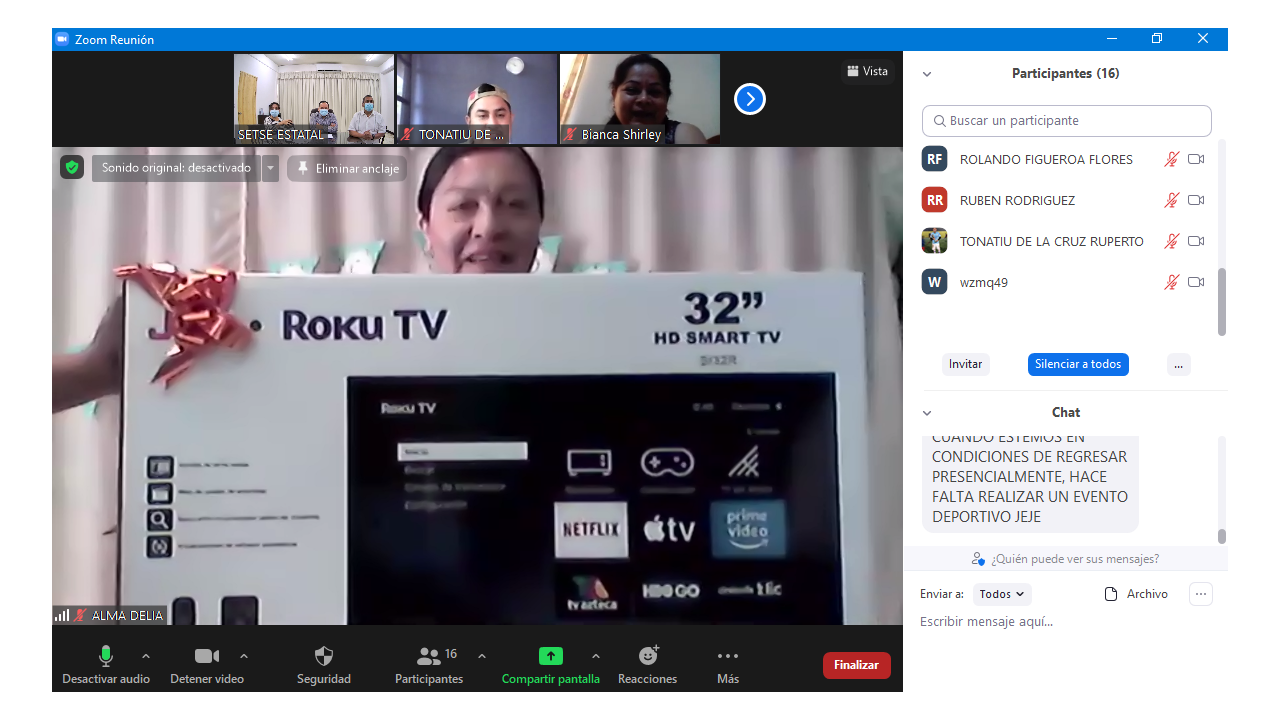
Task: Click green encryption shield icon
Action: coord(71,167)
